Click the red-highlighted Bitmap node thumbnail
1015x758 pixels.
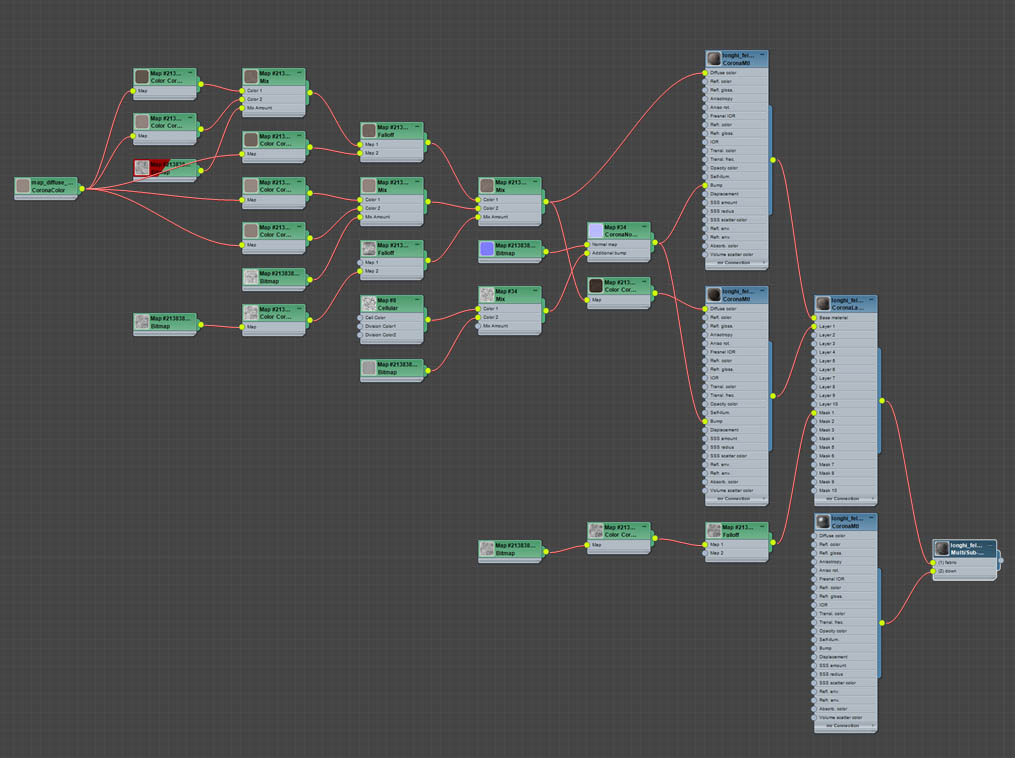point(142,168)
